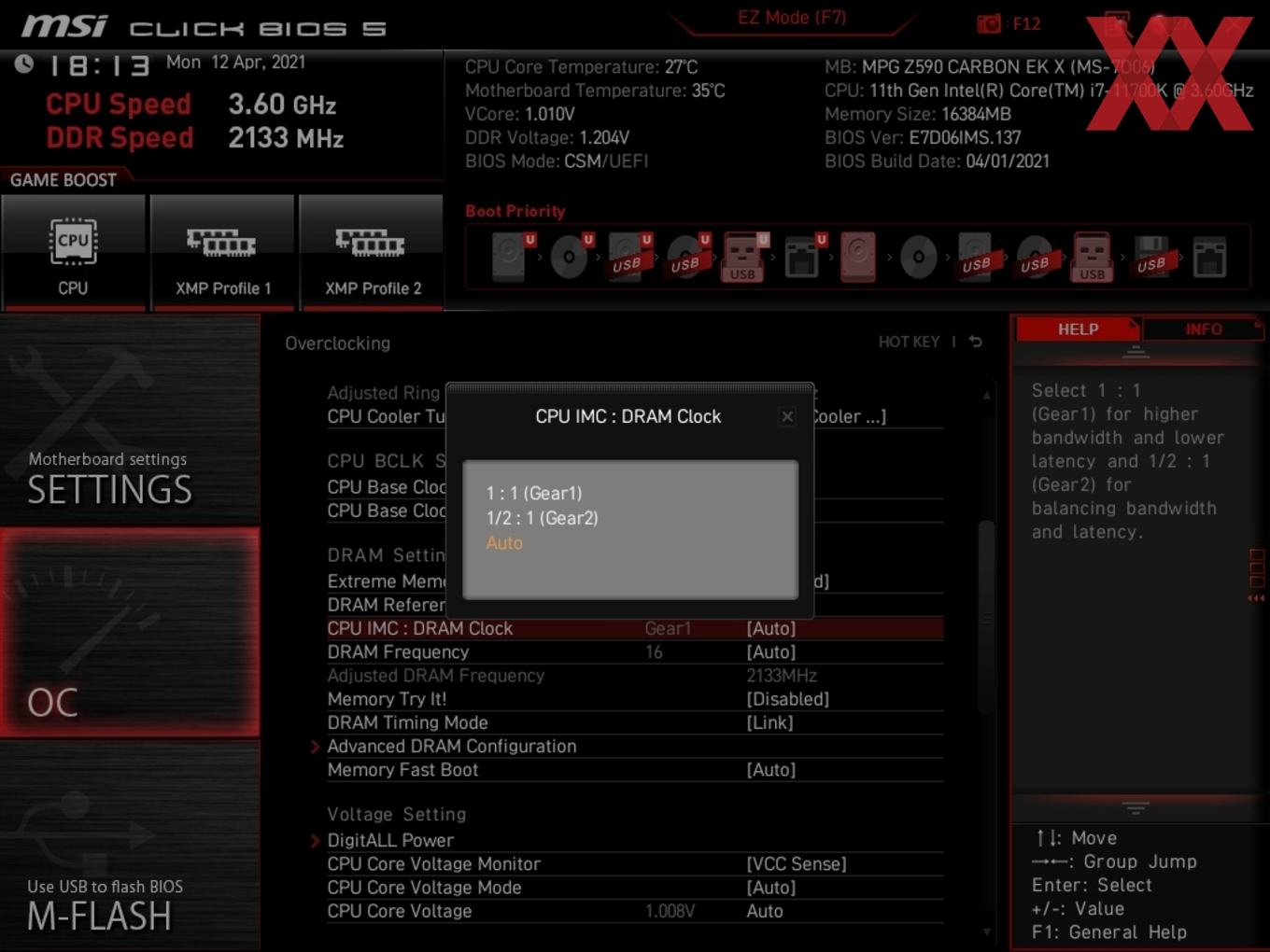The height and width of the screenshot is (952, 1270).
Task: Open CPU Core Voltage Mode [Auto] setting
Action: (x=770, y=887)
